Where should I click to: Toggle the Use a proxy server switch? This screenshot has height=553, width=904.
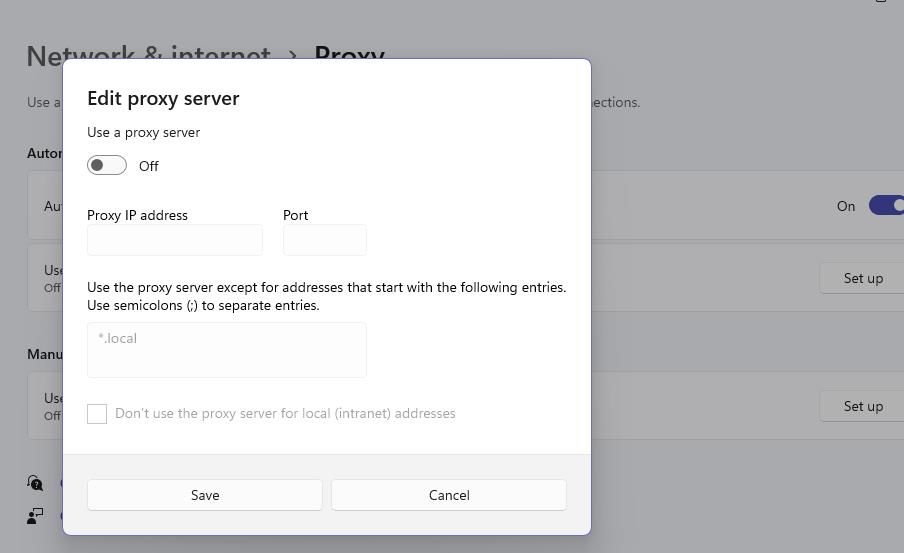coord(107,165)
